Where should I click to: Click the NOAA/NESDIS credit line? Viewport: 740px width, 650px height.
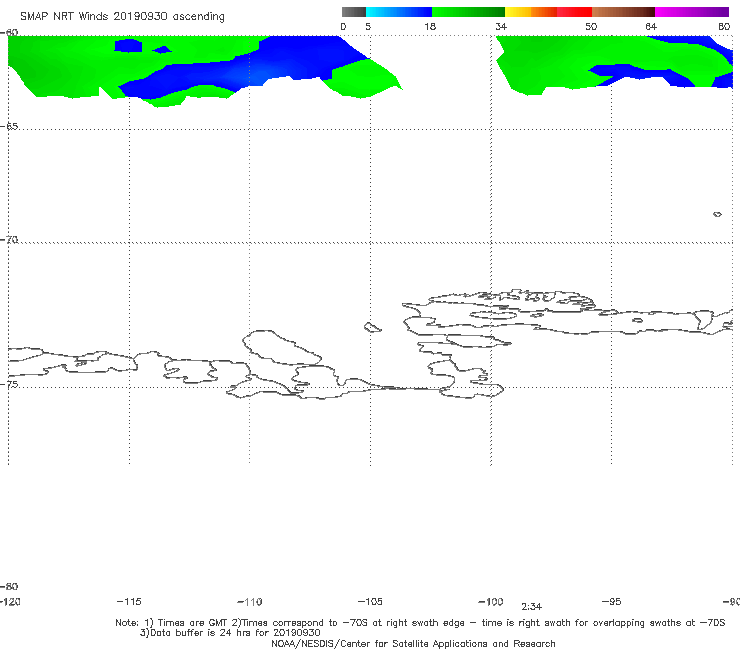click(413, 644)
